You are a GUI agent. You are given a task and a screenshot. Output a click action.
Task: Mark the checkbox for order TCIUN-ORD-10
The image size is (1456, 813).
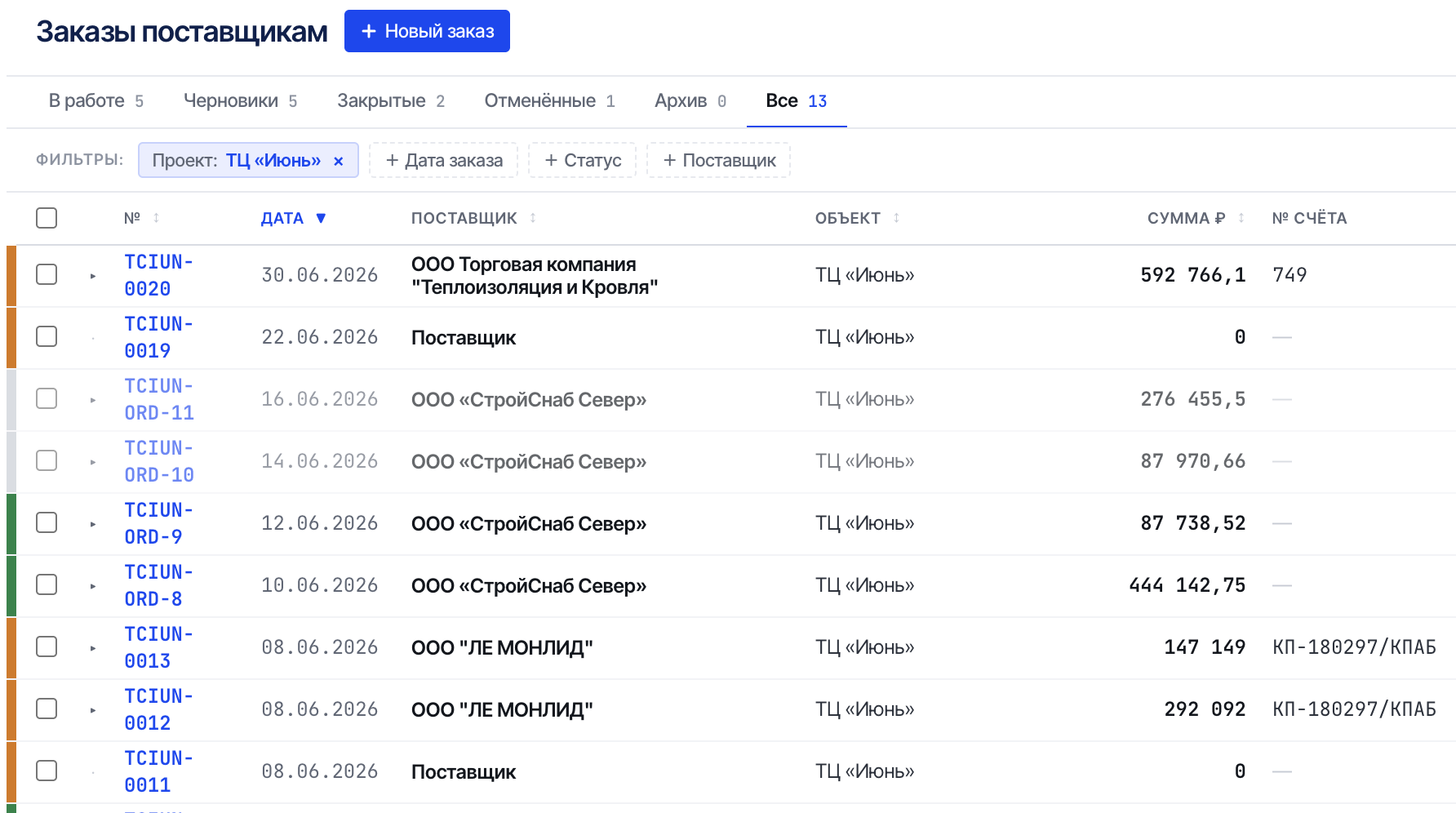tap(47, 460)
